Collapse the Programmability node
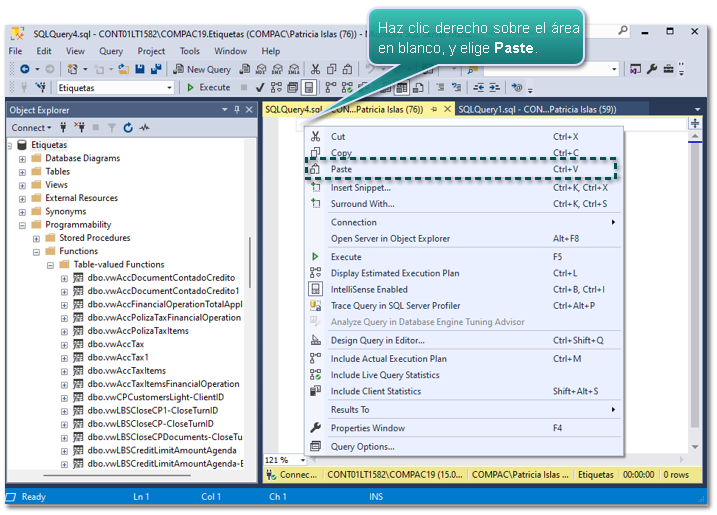Viewport: 717px width, 515px height. point(22,225)
